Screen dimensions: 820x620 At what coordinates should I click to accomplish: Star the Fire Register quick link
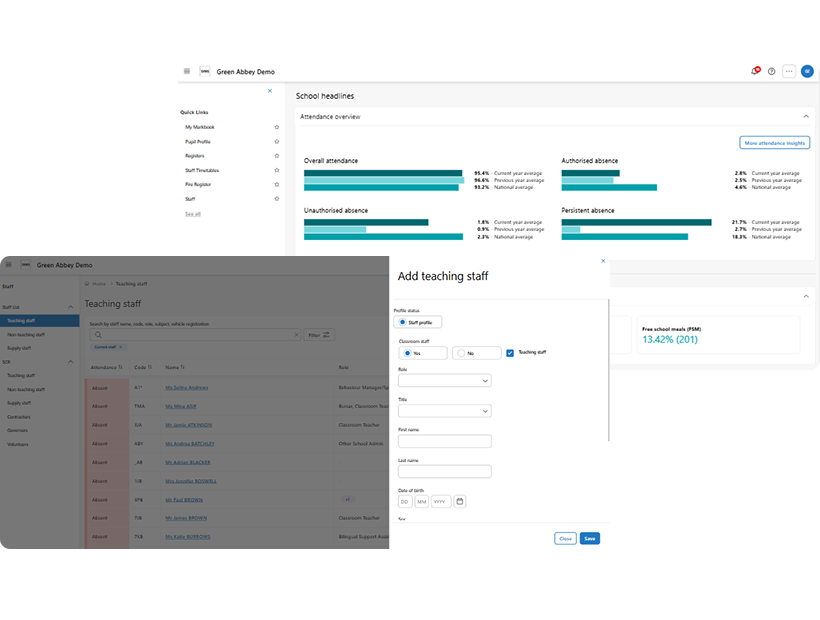(x=277, y=185)
